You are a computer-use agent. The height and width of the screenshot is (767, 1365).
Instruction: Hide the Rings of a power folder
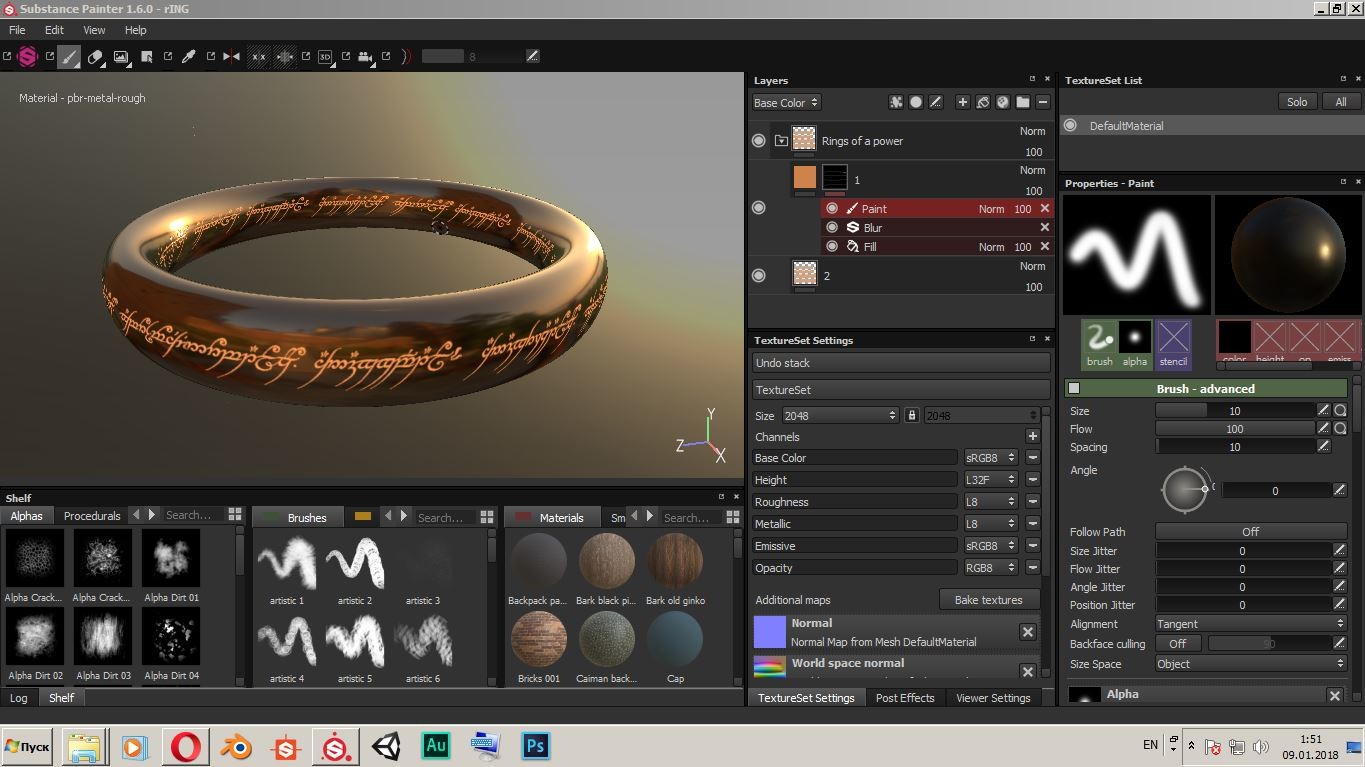[759, 141]
